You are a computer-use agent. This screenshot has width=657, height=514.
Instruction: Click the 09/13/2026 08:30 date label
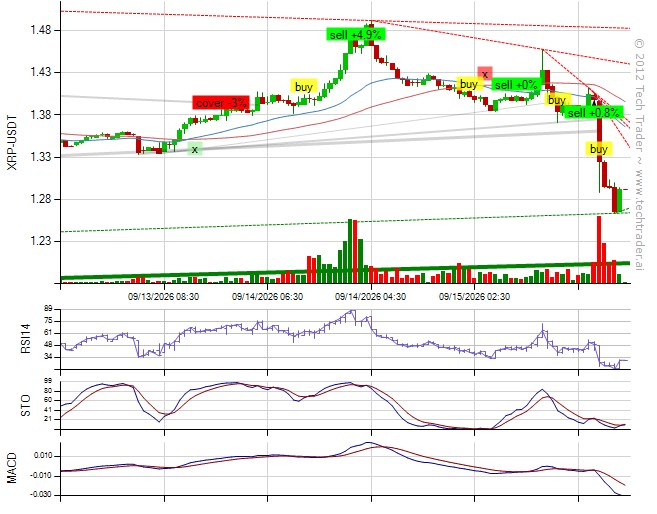163,297
